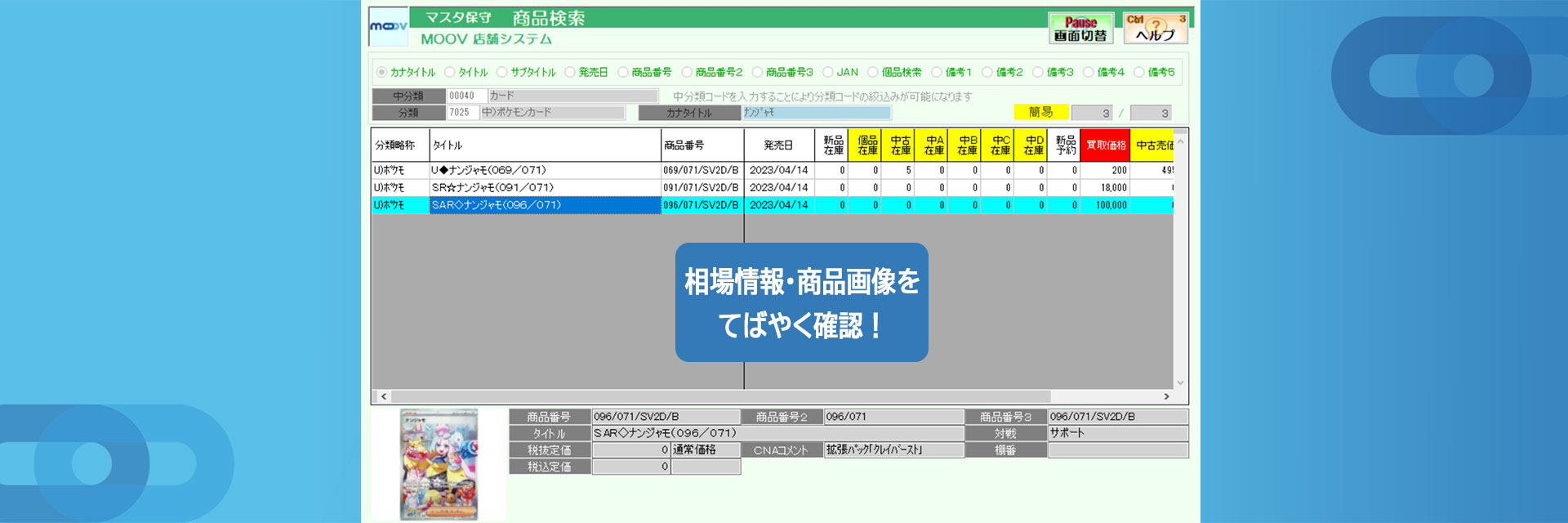Click the Pokémon card product thumbnail
Image resolution: width=1568 pixels, height=523 pixels.
coord(439,464)
